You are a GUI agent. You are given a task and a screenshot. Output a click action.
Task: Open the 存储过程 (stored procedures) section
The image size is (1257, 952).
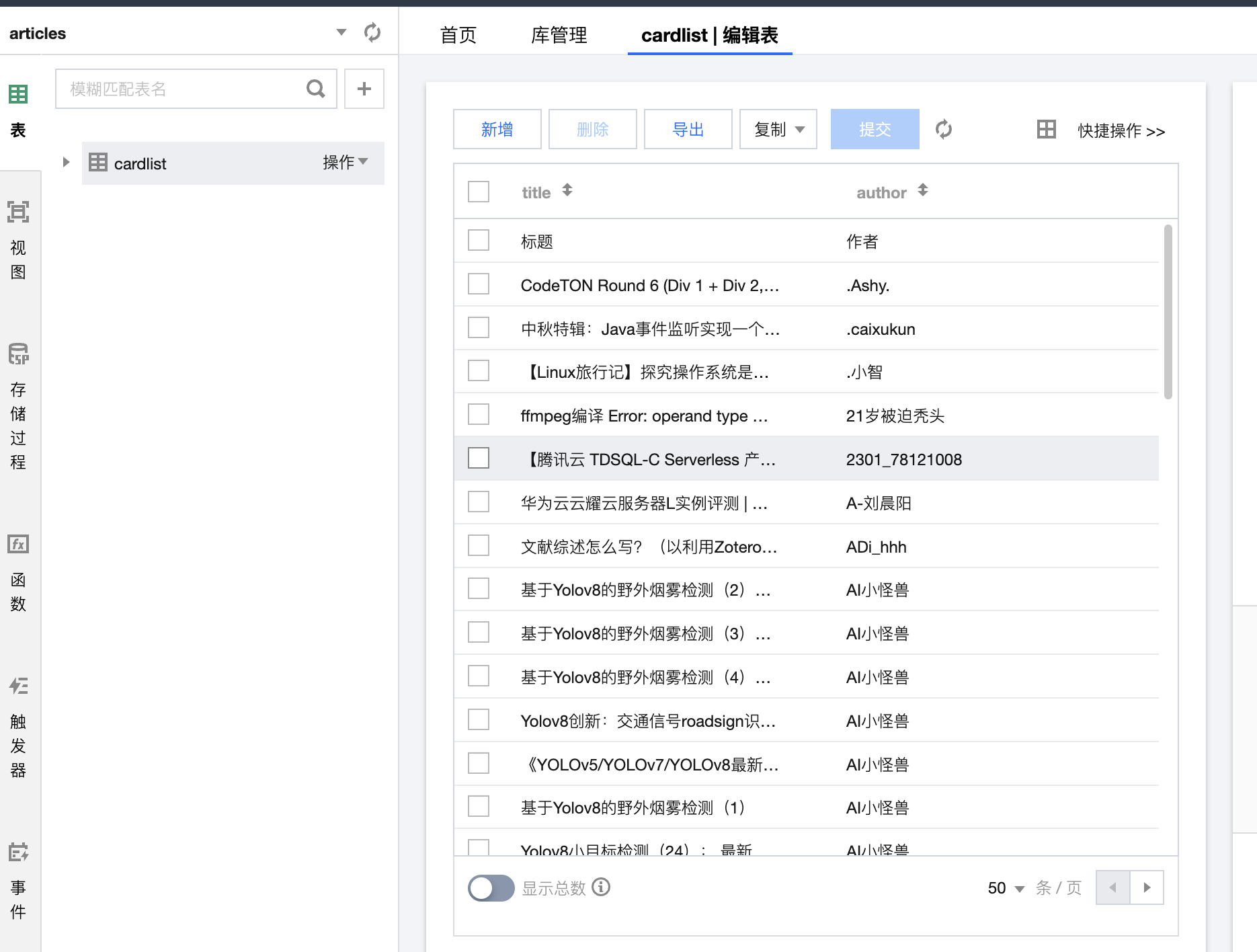[x=18, y=407]
